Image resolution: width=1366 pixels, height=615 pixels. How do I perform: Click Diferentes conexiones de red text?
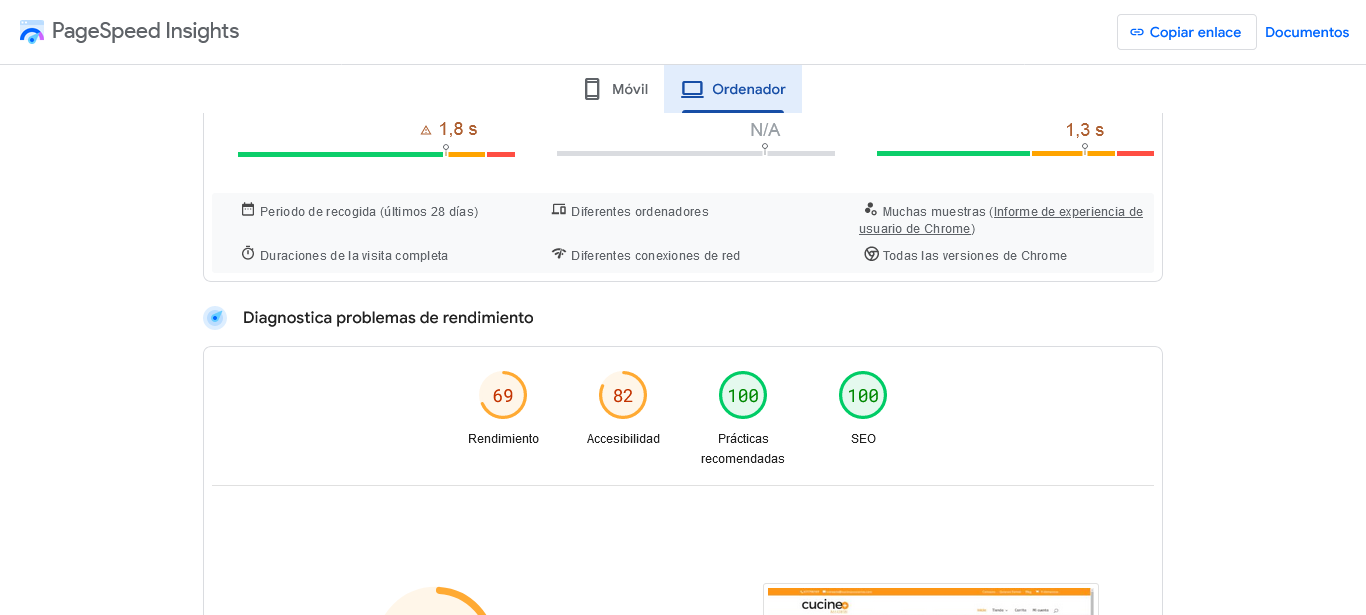click(656, 256)
